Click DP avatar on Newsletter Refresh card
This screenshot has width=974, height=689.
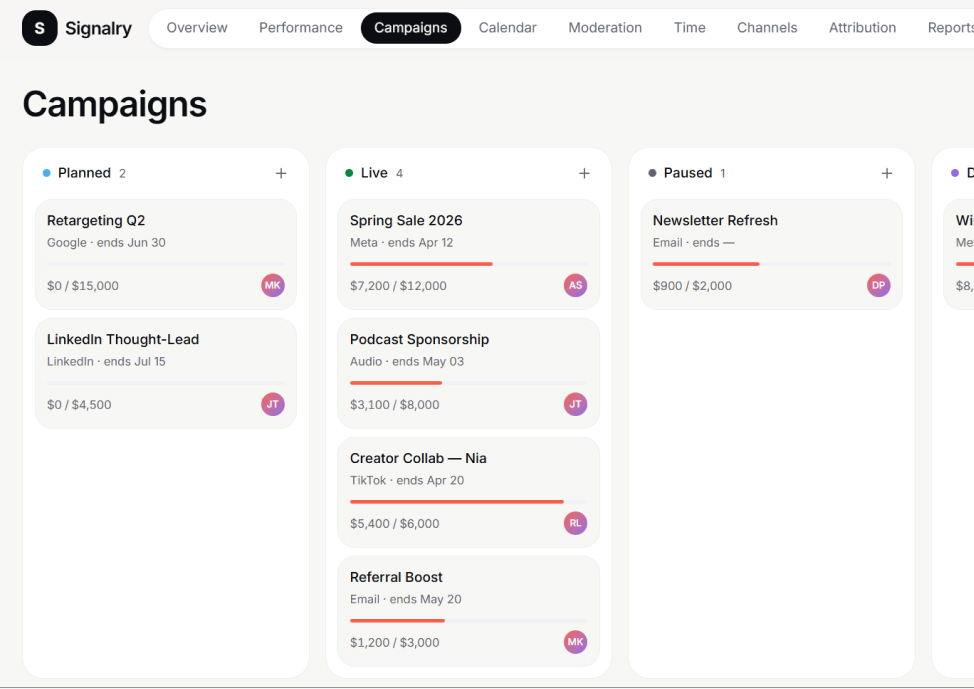(878, 285)
